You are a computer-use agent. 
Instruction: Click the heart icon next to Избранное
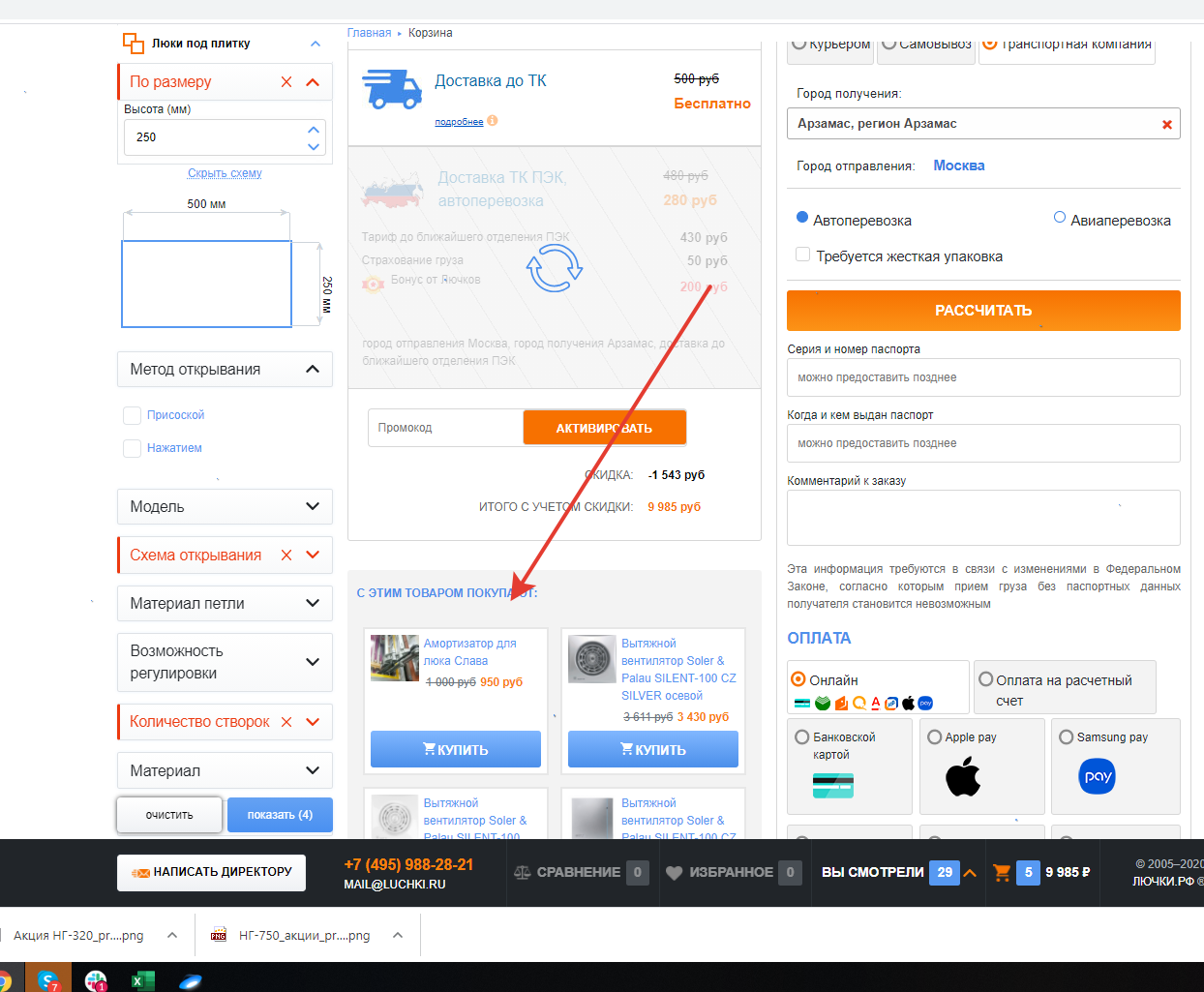coord(675,872)
